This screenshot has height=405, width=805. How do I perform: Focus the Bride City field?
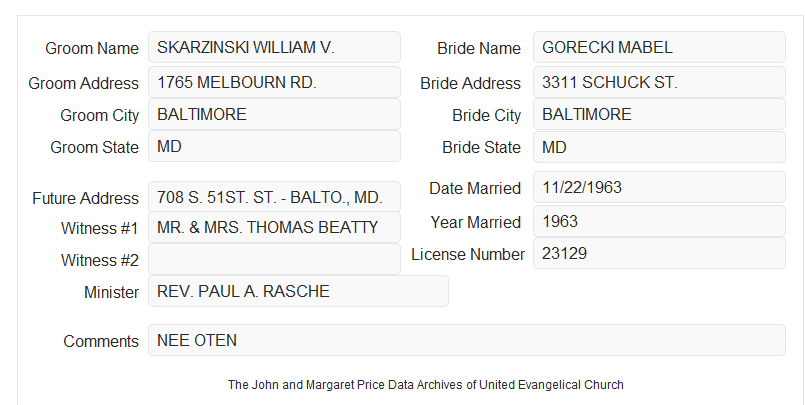point(659,114)
